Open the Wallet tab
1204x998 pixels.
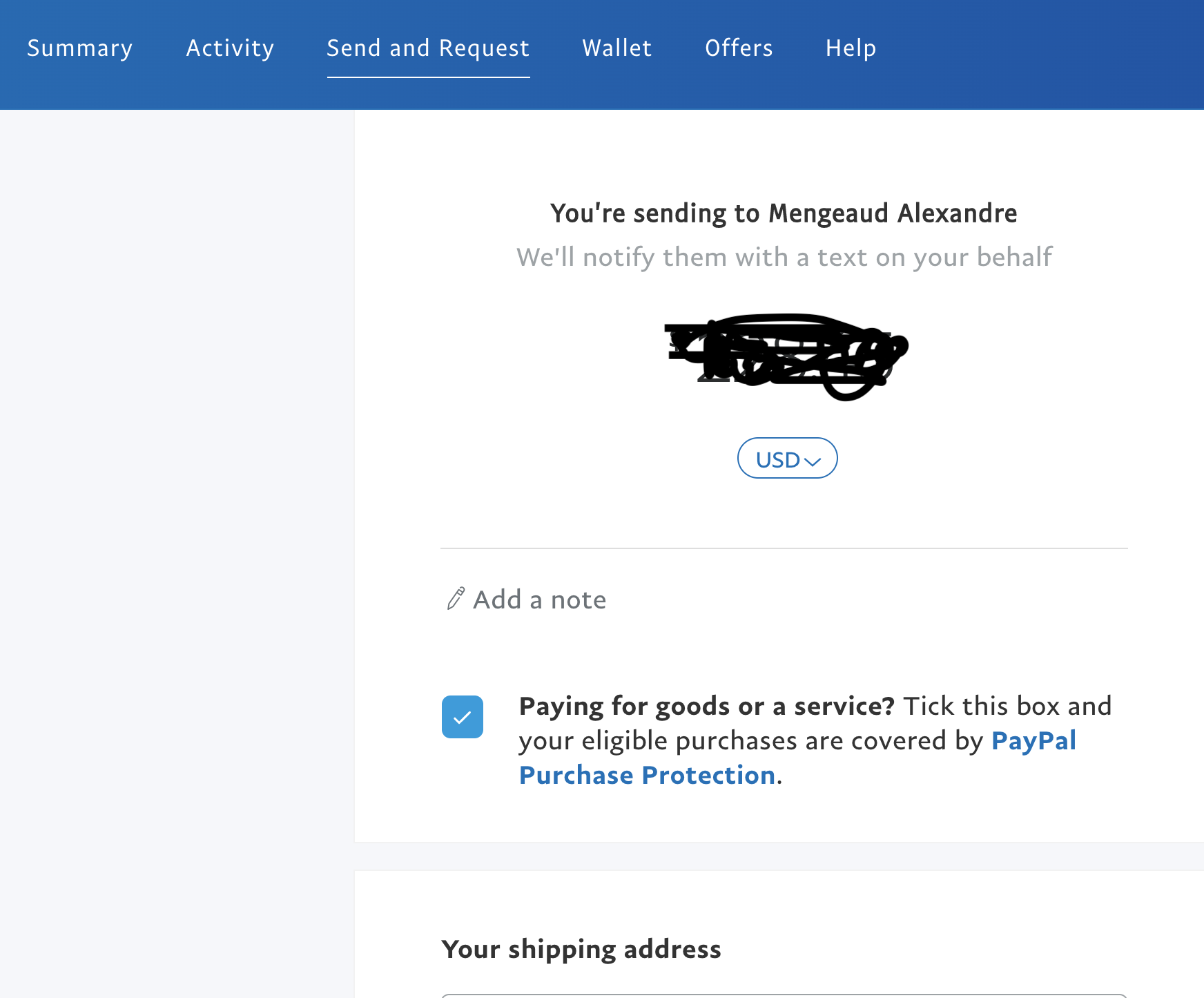coord(616,48)
